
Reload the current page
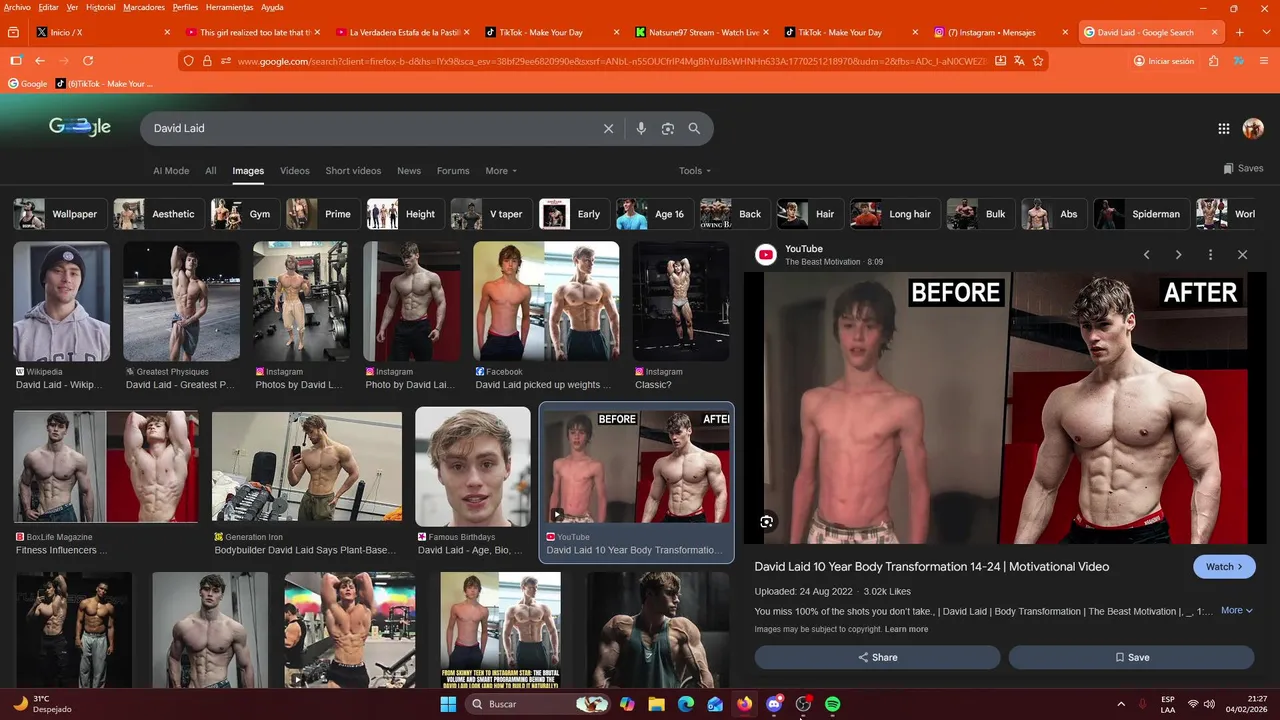pos(88,61)
